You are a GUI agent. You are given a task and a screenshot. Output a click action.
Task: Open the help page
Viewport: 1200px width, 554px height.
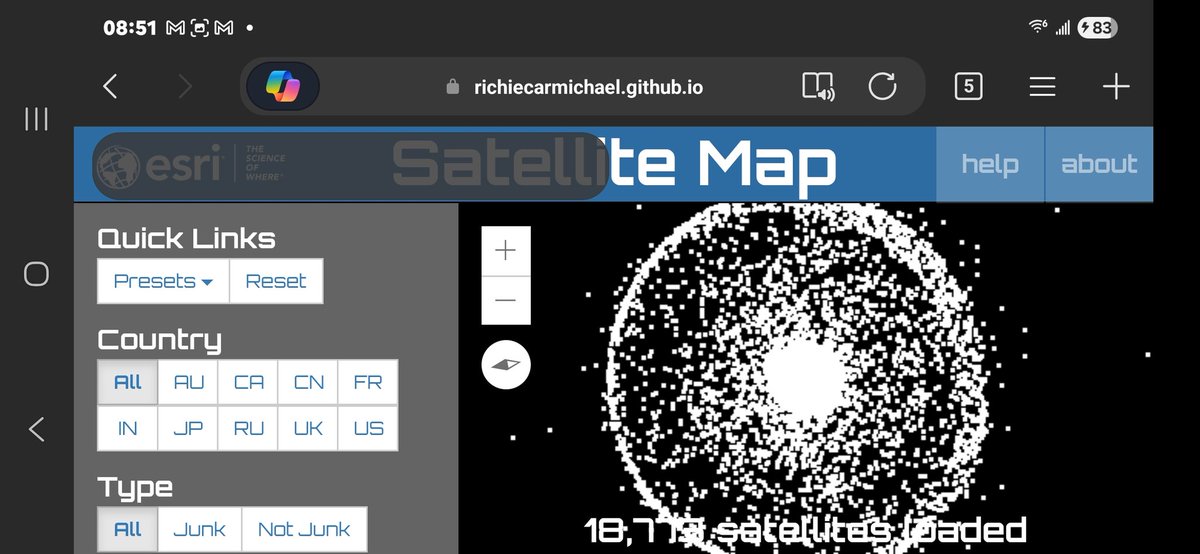990,164
